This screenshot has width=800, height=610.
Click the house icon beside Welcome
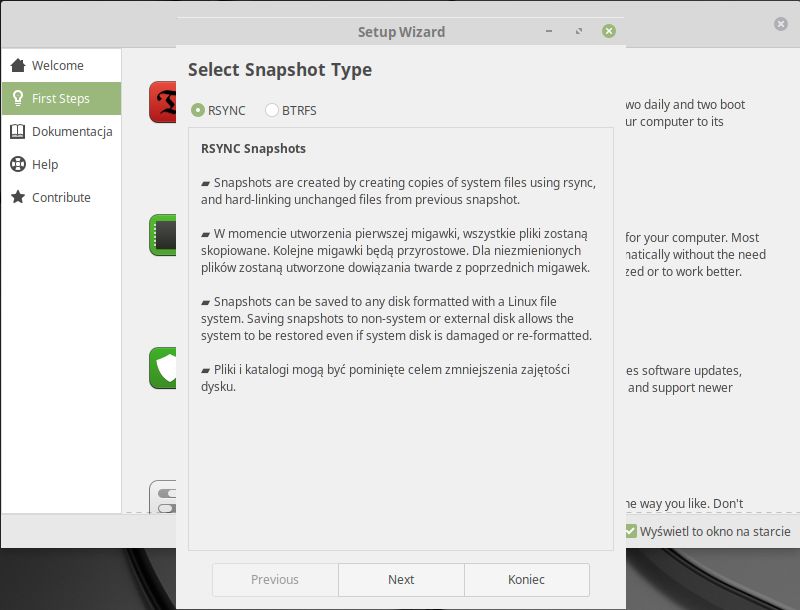tap(18, 65)
